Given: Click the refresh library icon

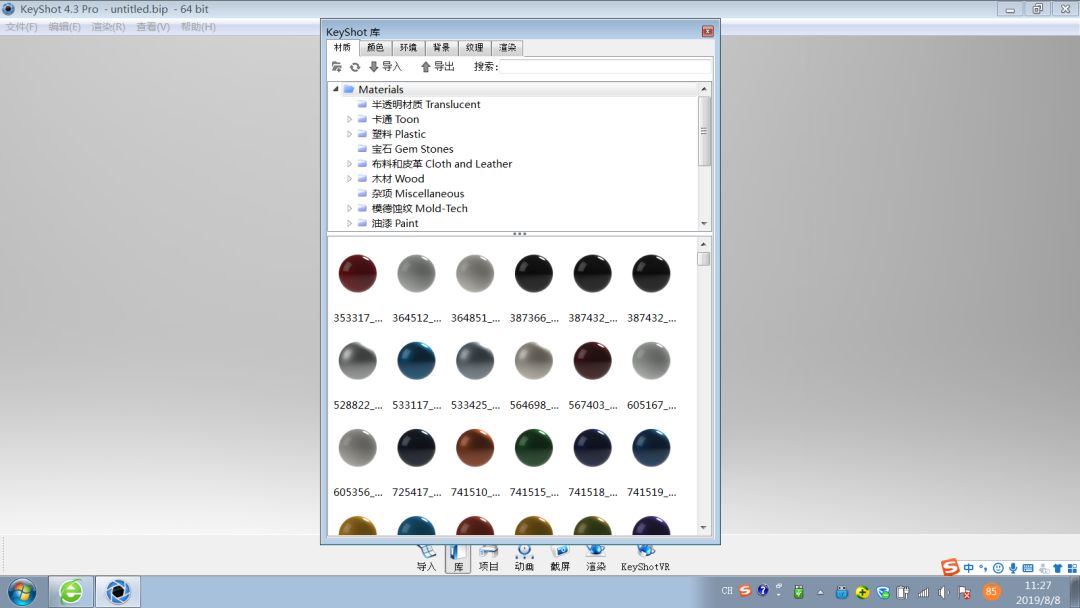Looking at the screenshot, I should pyautogui.click(x=355, y=67).
